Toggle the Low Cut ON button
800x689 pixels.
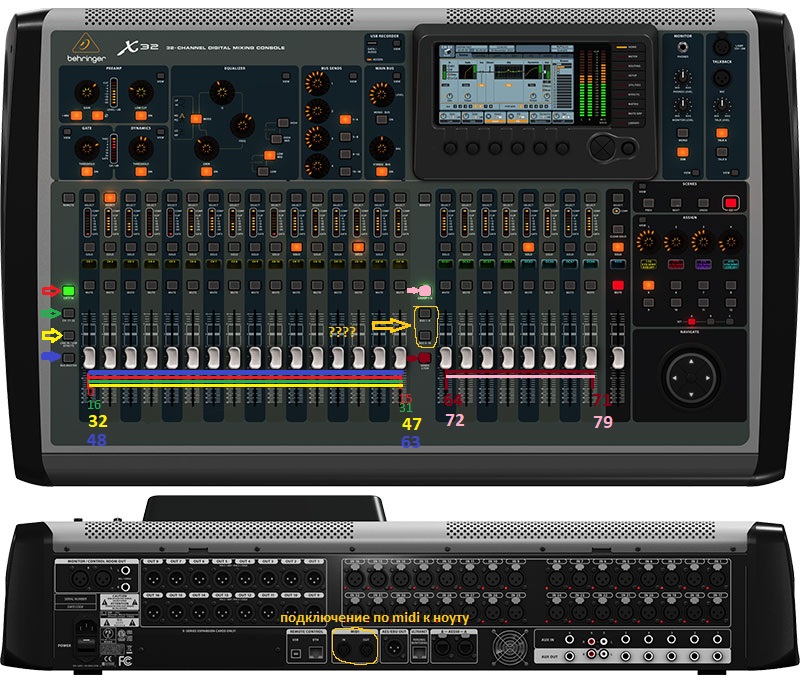coord(141,115)
